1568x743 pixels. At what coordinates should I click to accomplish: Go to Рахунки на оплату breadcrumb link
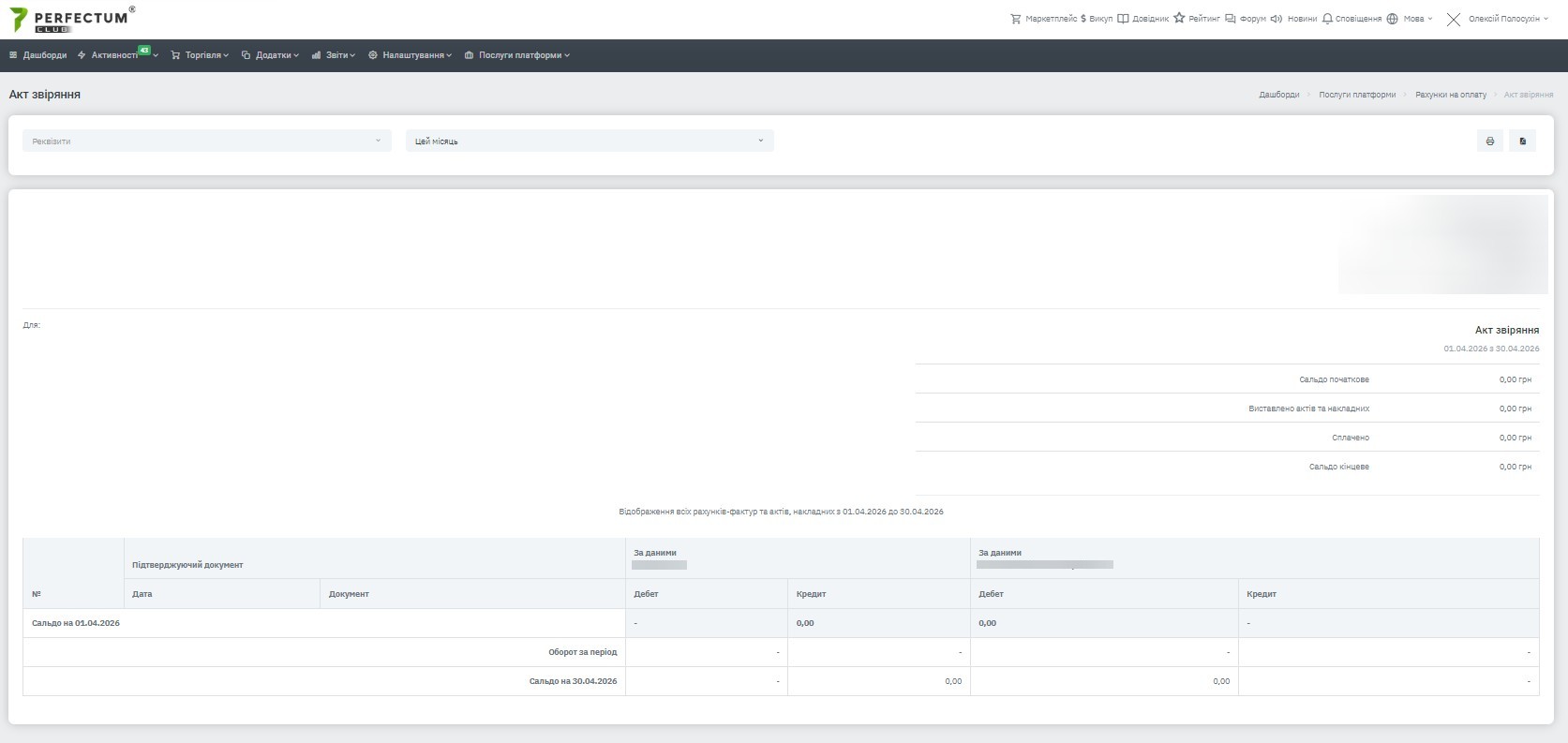pyautogui.click(x=1450, y=95)
